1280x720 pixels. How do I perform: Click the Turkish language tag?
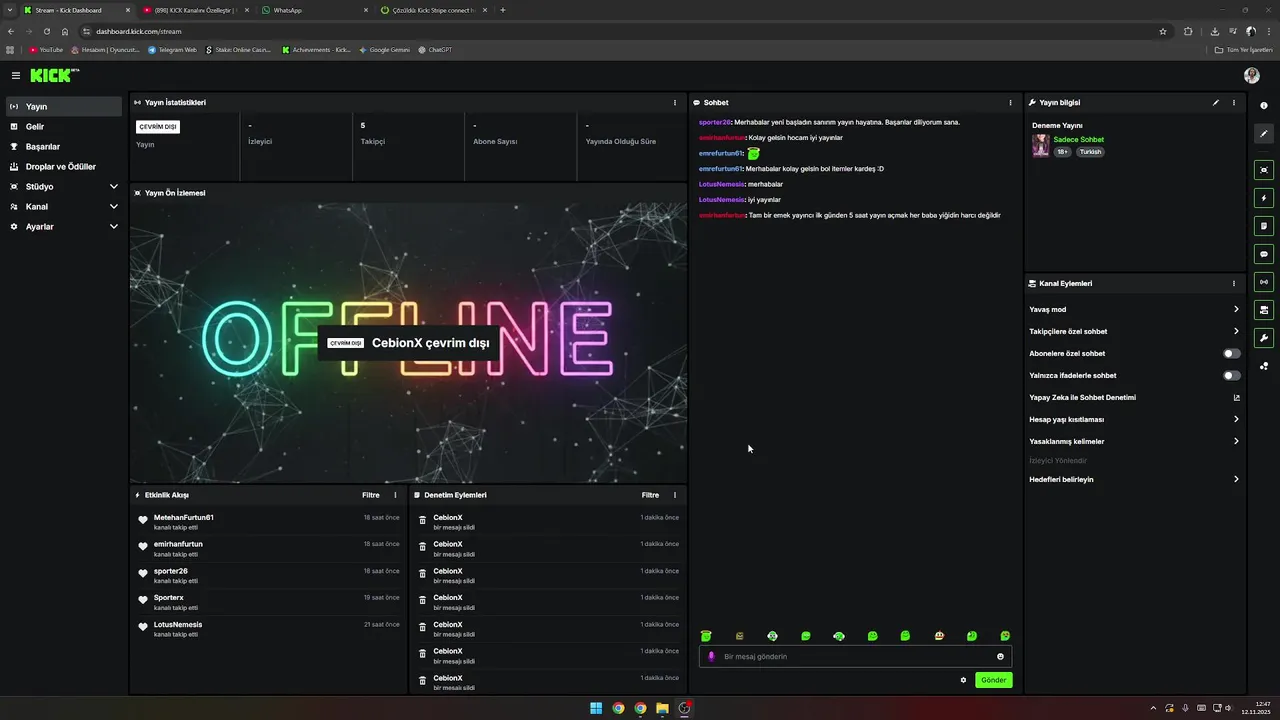[x=1090, y=152]
